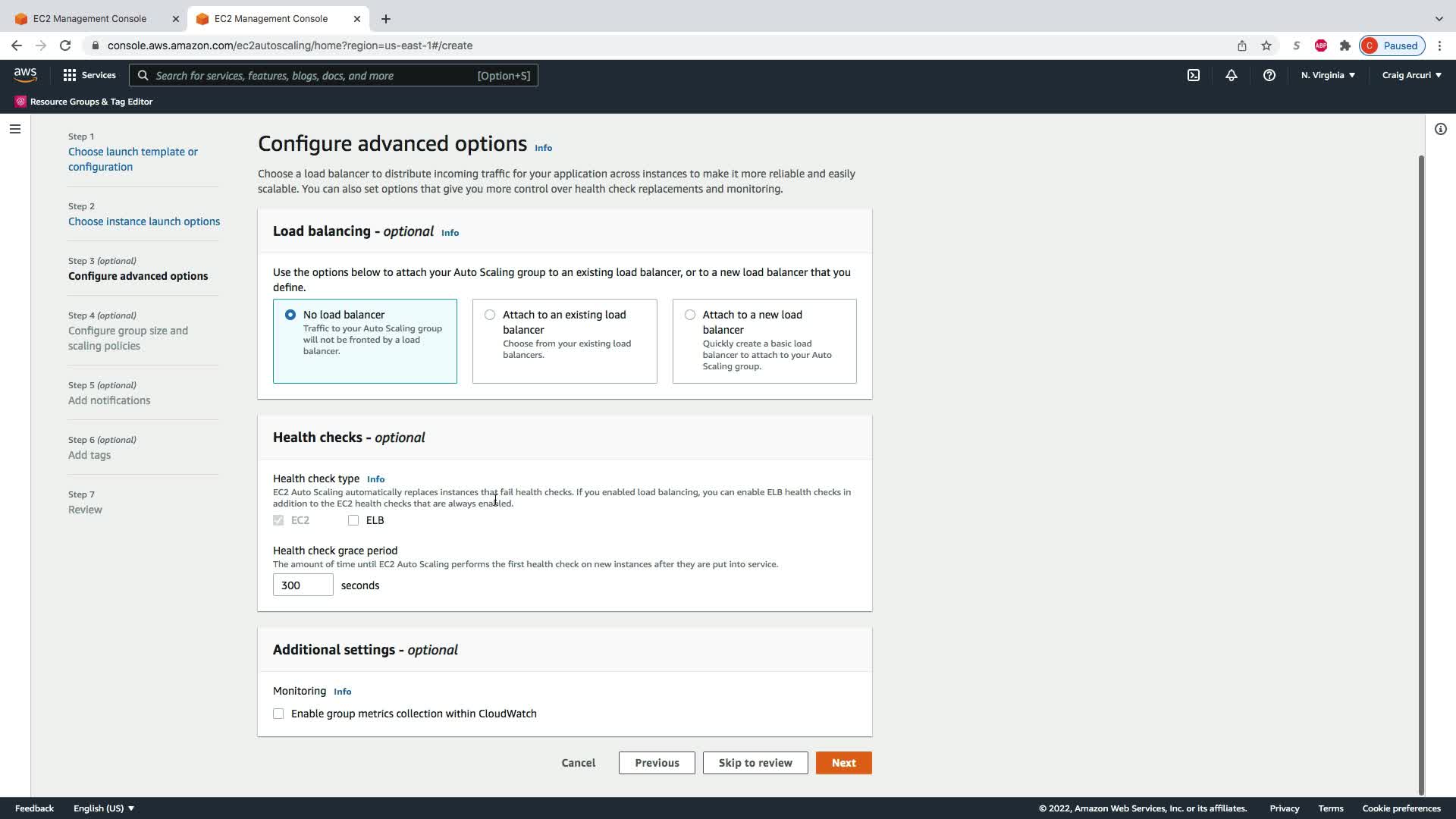This screenshot has width=1456, height=819.
Task: Bookmark page with star icon
Action: (1266, 45)
